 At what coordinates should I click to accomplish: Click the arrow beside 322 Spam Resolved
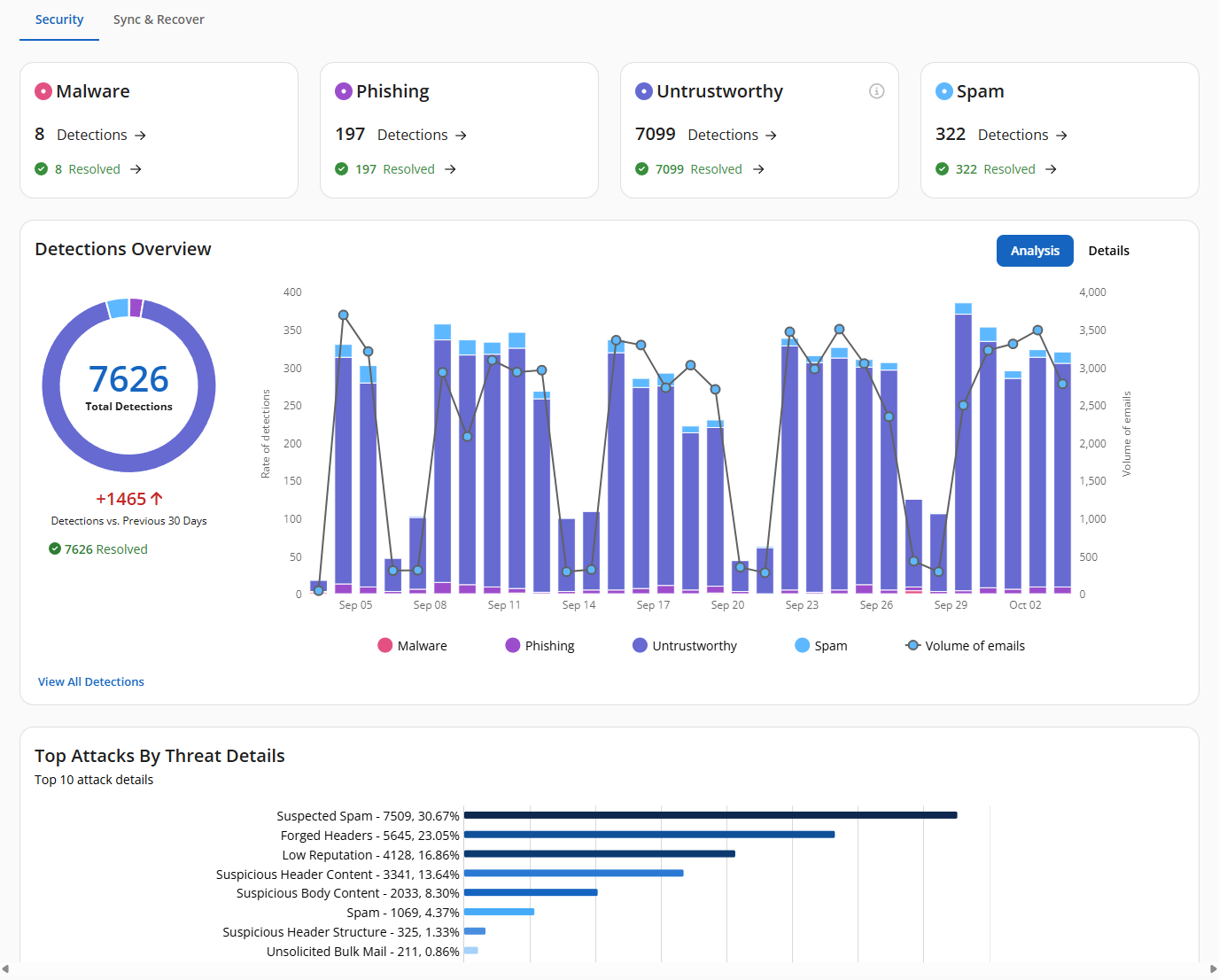(x=1051, y=169)
